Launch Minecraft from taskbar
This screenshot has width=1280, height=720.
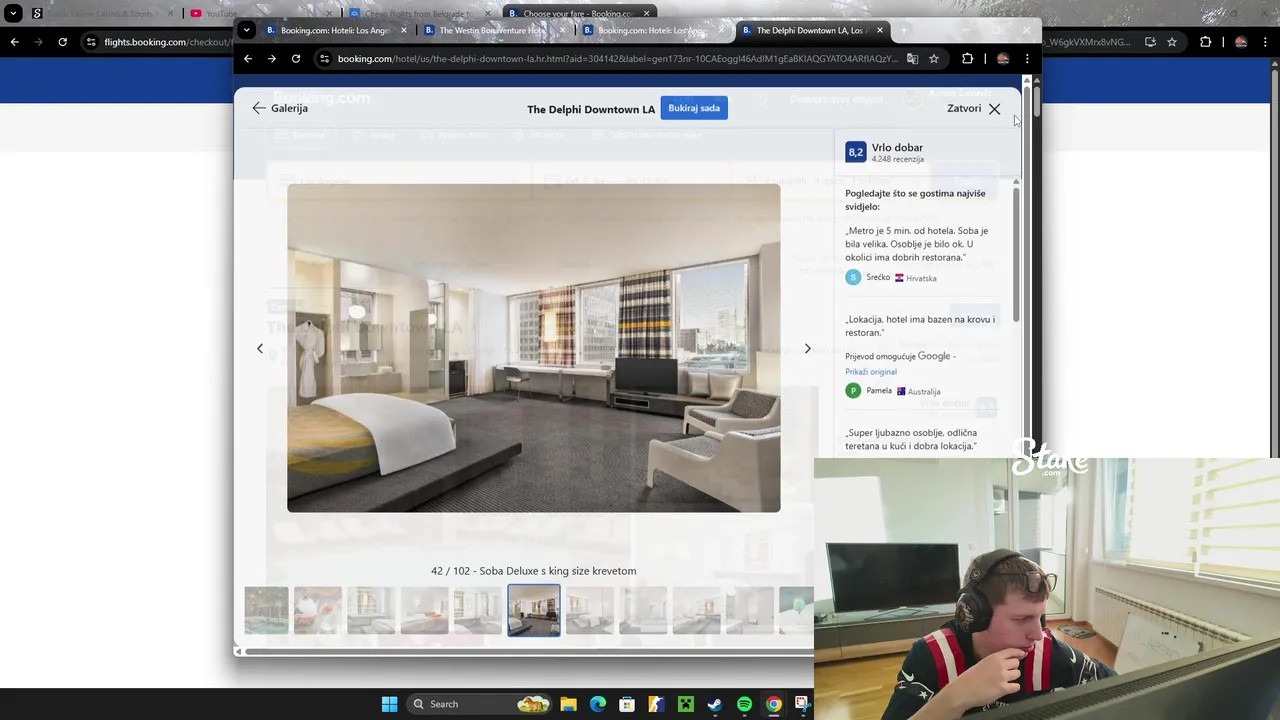[x=685, y=704]
